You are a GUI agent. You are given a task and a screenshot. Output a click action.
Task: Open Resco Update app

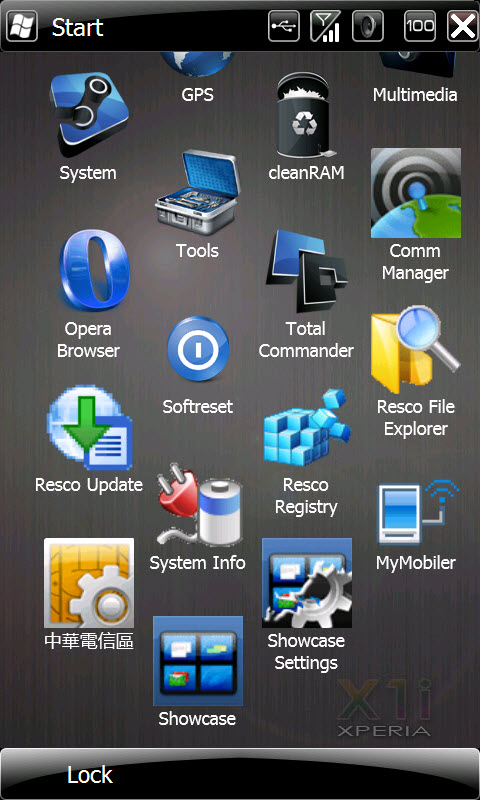(x=89, y=427)
